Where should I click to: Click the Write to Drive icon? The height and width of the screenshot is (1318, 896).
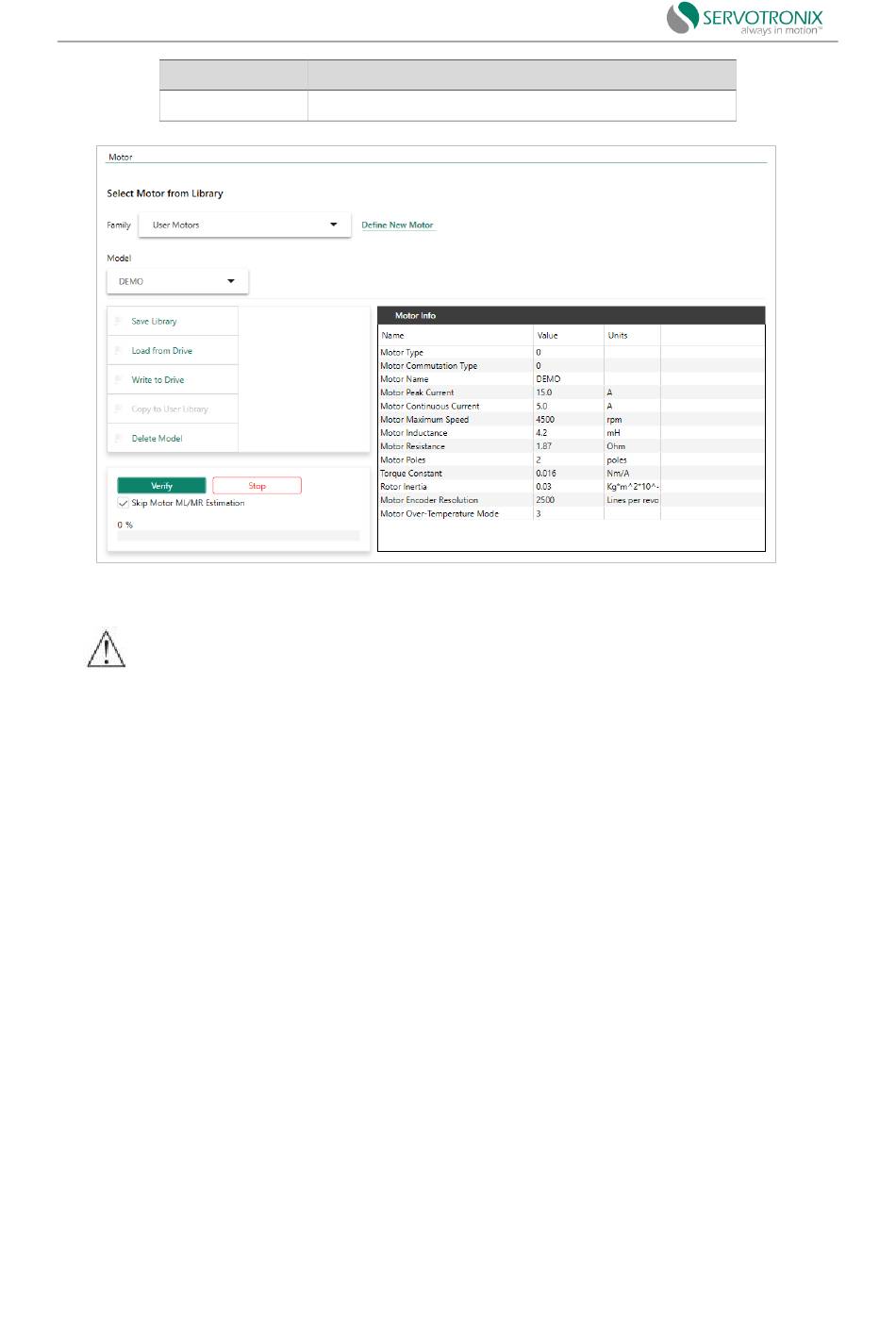[119, 380]
